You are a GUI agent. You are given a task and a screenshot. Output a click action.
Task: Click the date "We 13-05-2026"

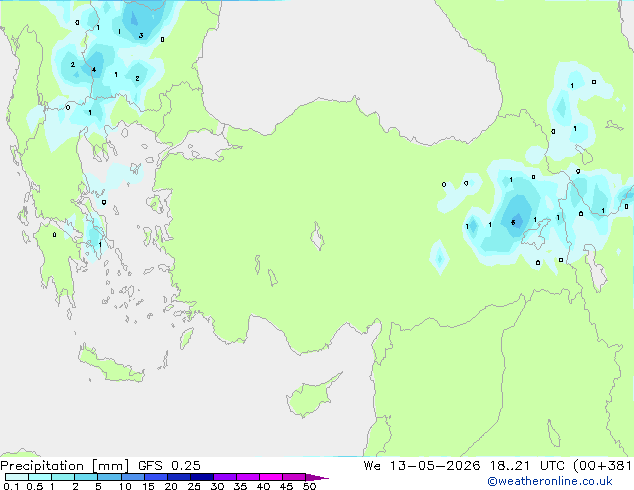pos(422,466)
